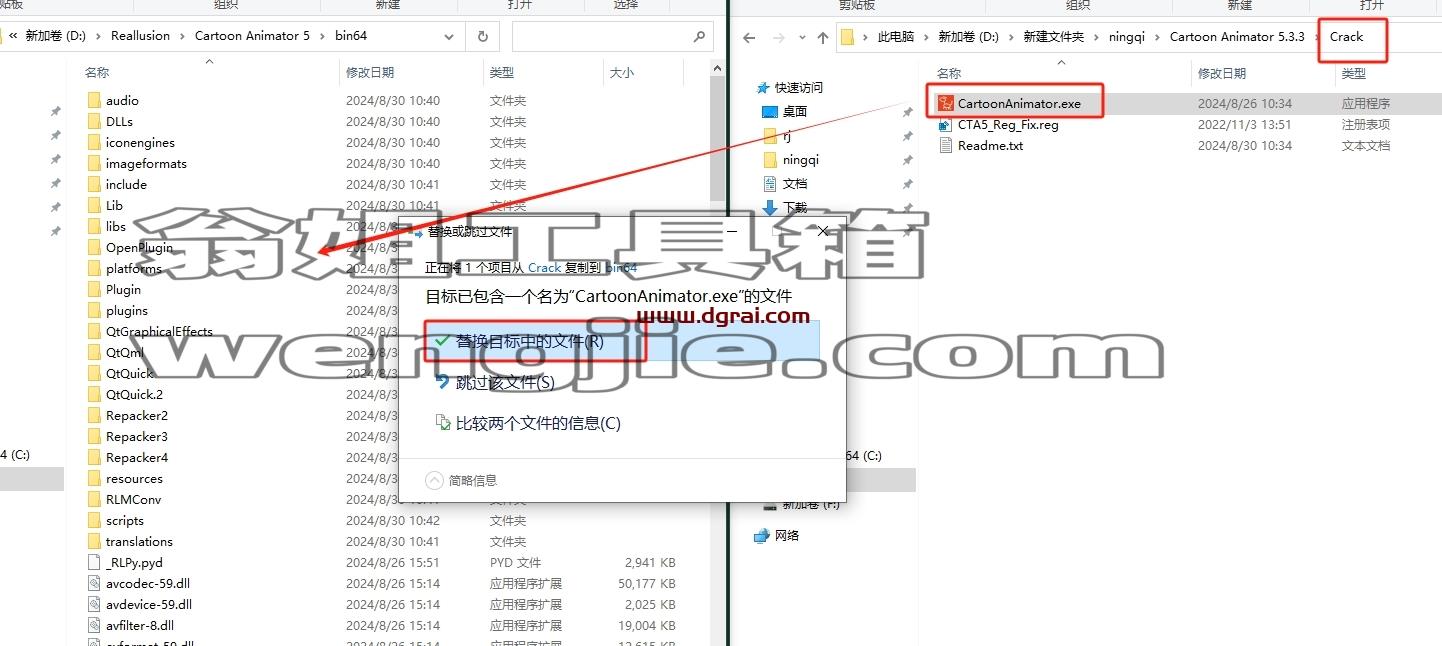Click the search box in bin64 window

(611, 36)
